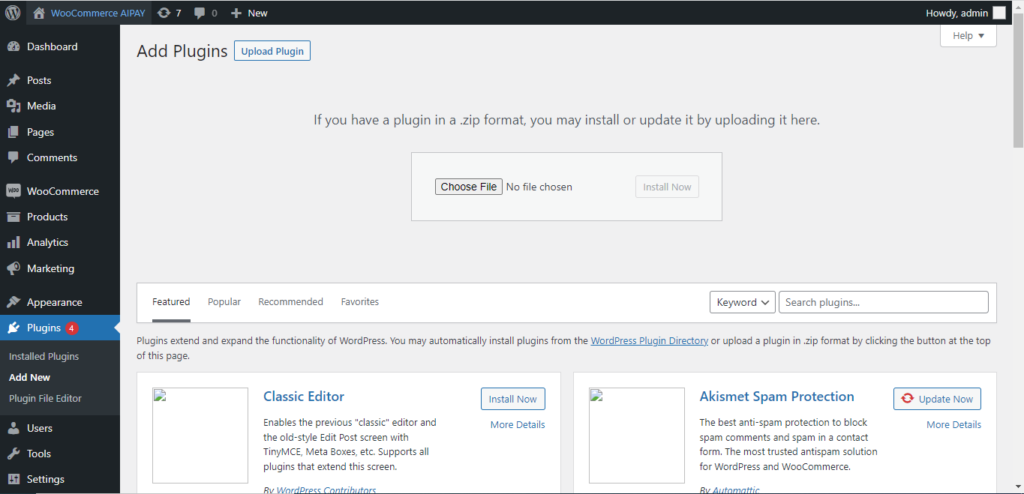Screen dimensions: 1024x494
Task: Click the Comments icon in sidebar
Action: point(12,157)
